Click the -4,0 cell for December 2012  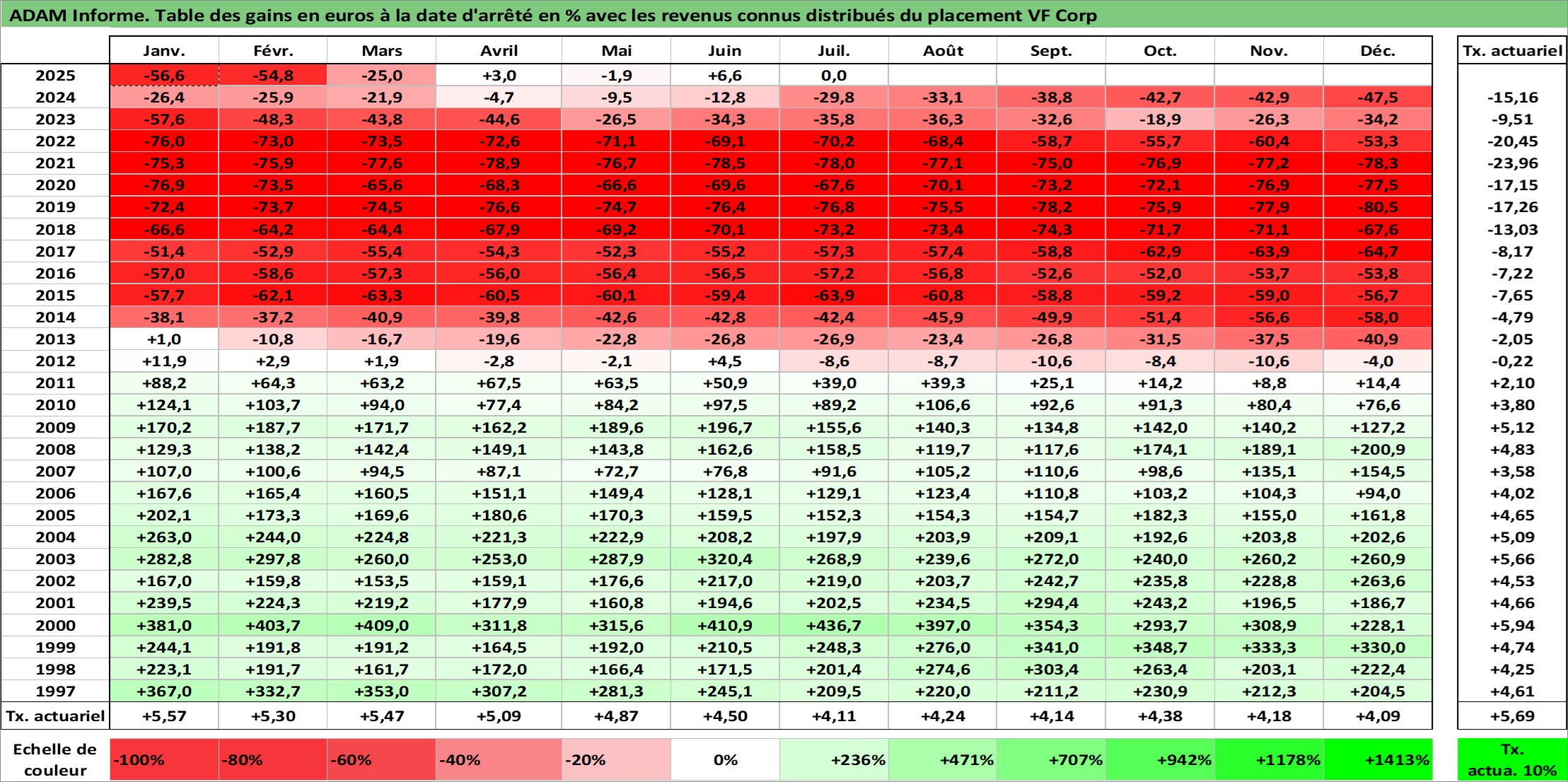(x=1378, y=361)
